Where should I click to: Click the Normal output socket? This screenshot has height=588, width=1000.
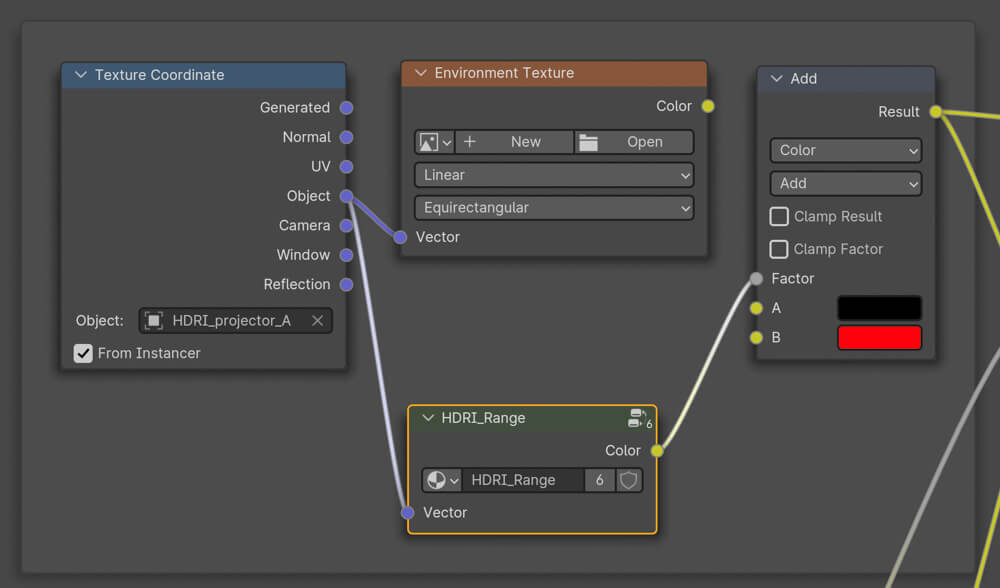pyautogui.click(x=346, y=137)
